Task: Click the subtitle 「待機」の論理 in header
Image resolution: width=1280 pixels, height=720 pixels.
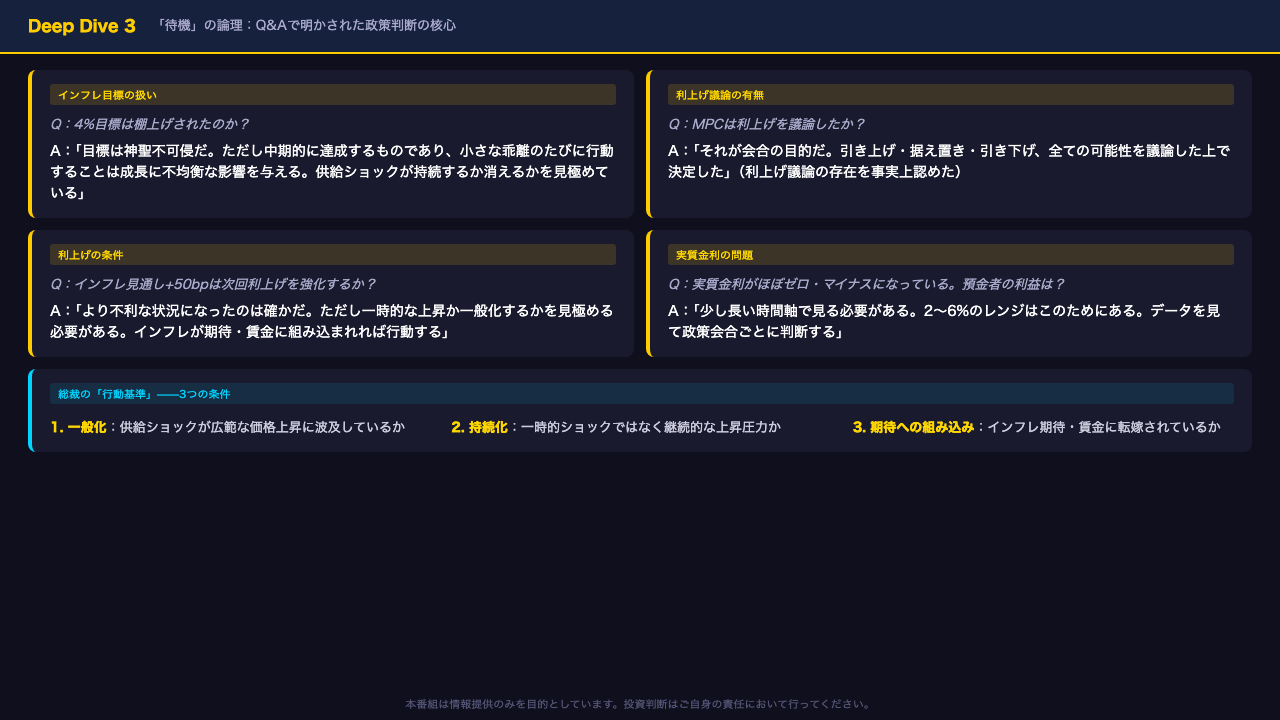Action: 306,25
